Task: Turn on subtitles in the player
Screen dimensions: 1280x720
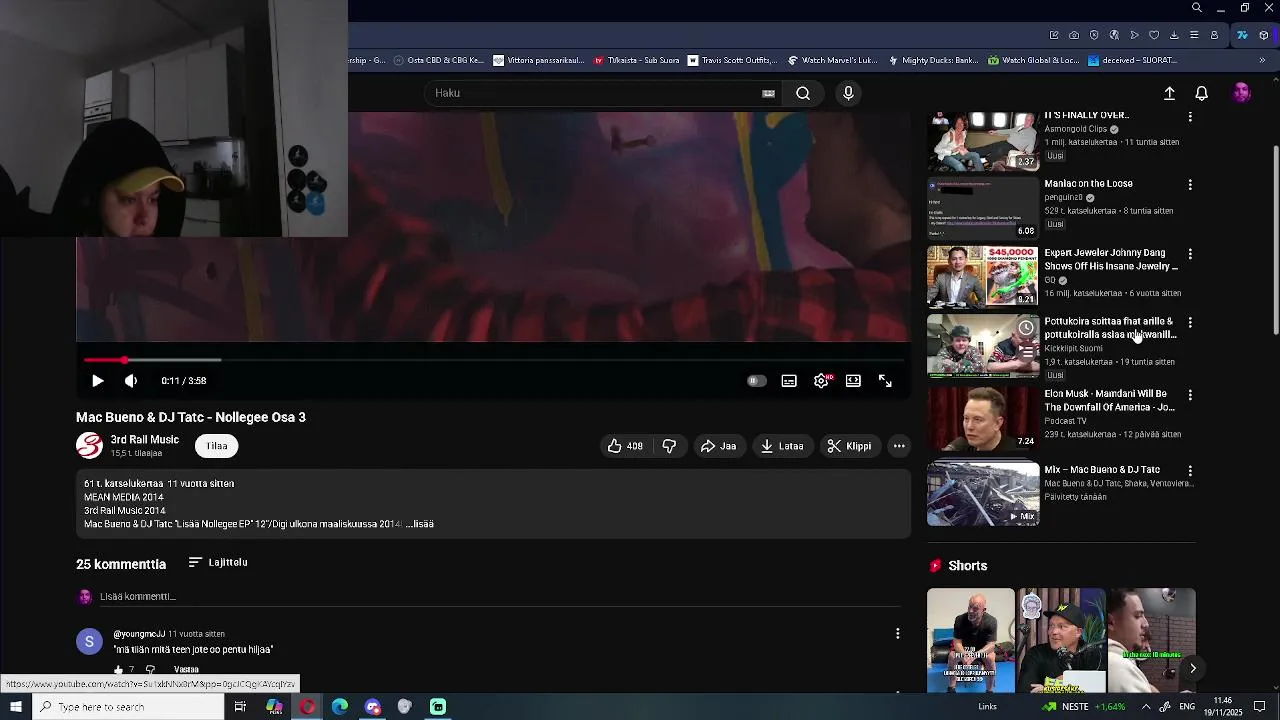Action: coord(789,381)
